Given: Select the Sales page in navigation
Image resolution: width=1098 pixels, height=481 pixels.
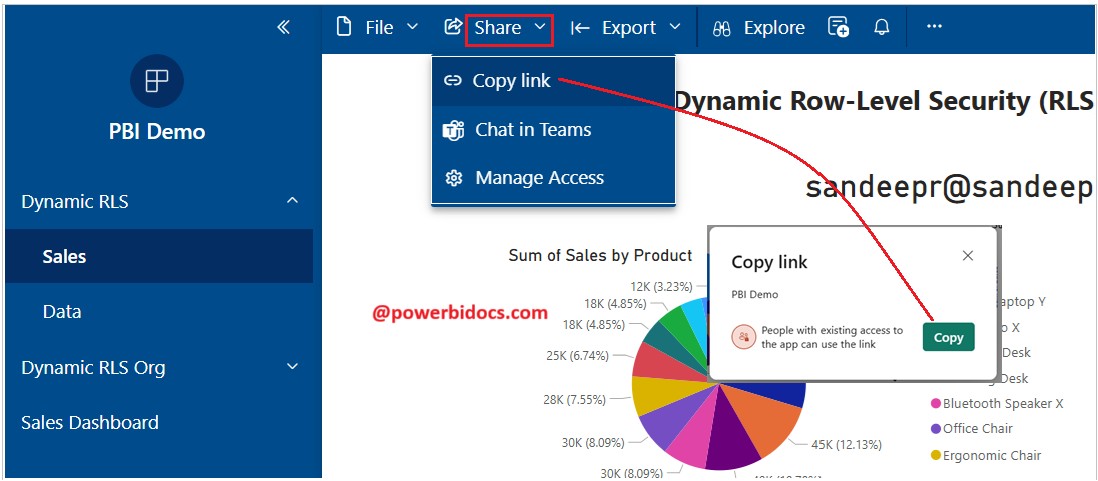Looking at the screenshot, I should (x=159, y=256).
